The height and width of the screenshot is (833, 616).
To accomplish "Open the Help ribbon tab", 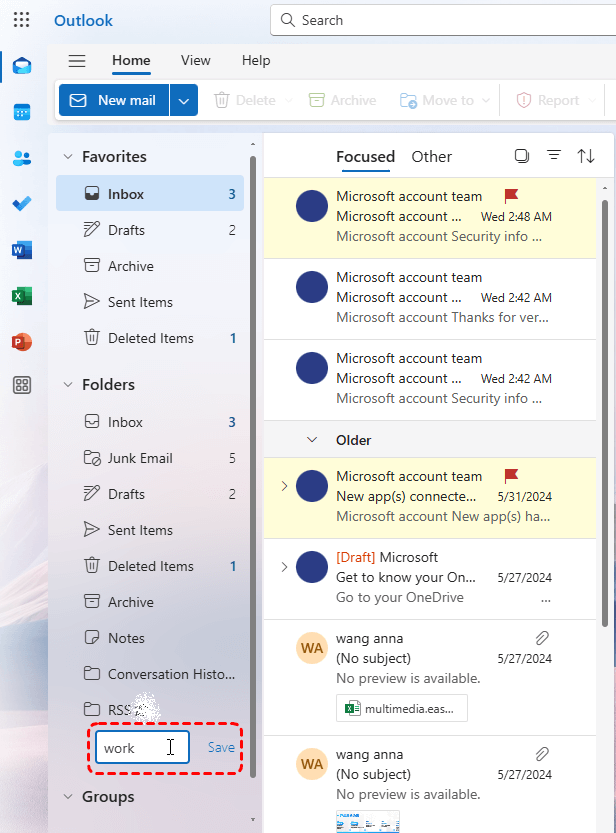I will coord(256,61).
